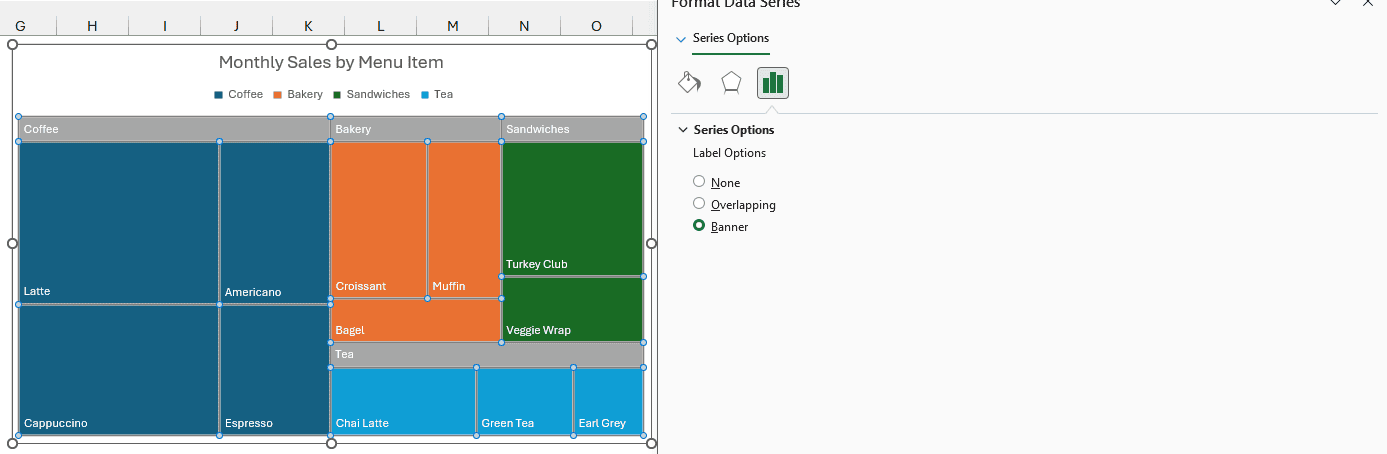Select the Earl Grey treemap block
The image size is (1387, 454).
point(609,401)
